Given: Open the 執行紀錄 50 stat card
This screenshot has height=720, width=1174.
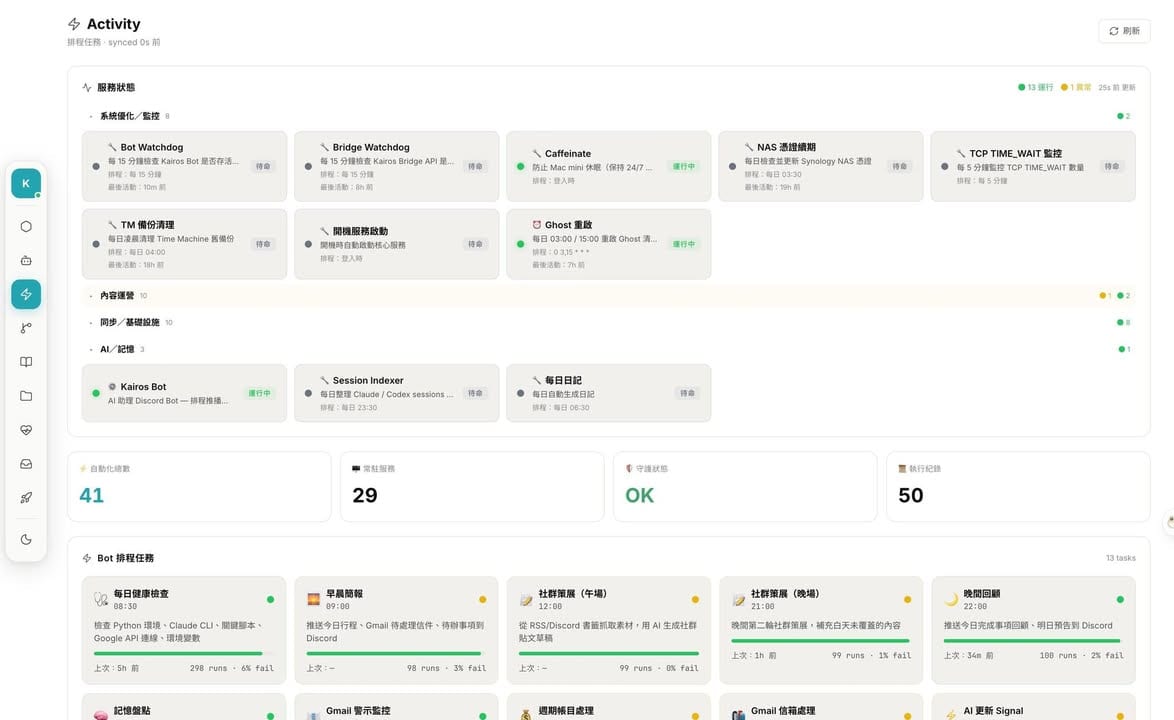Looking at the screenshot, I should [x=1018, y=486].
